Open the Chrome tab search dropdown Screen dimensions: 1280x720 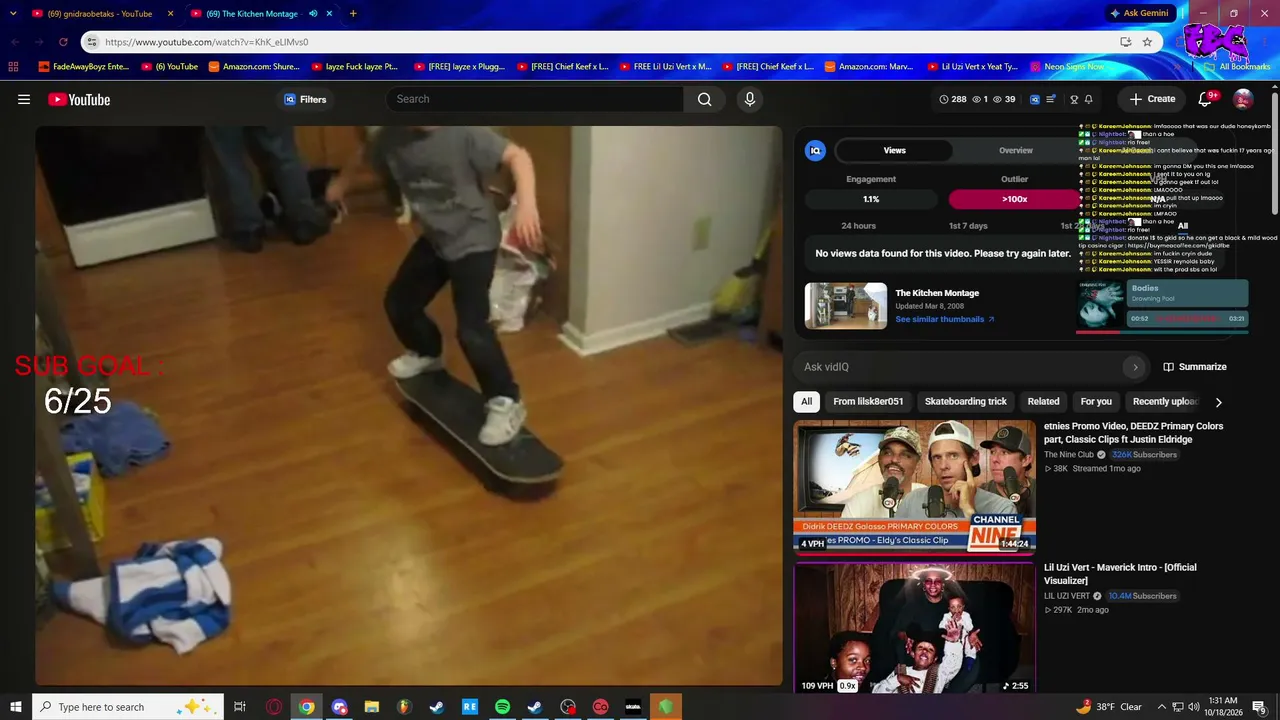coord(13,13)
